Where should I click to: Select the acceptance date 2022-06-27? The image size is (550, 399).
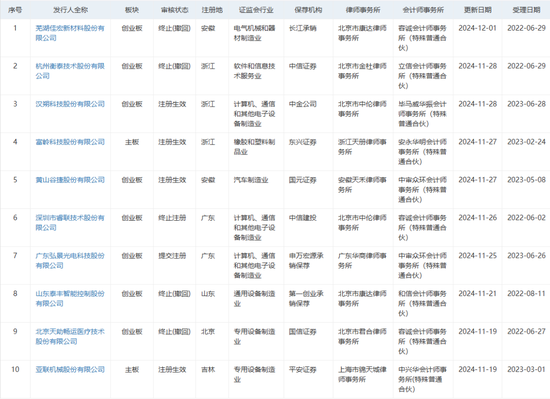[526, 332]
